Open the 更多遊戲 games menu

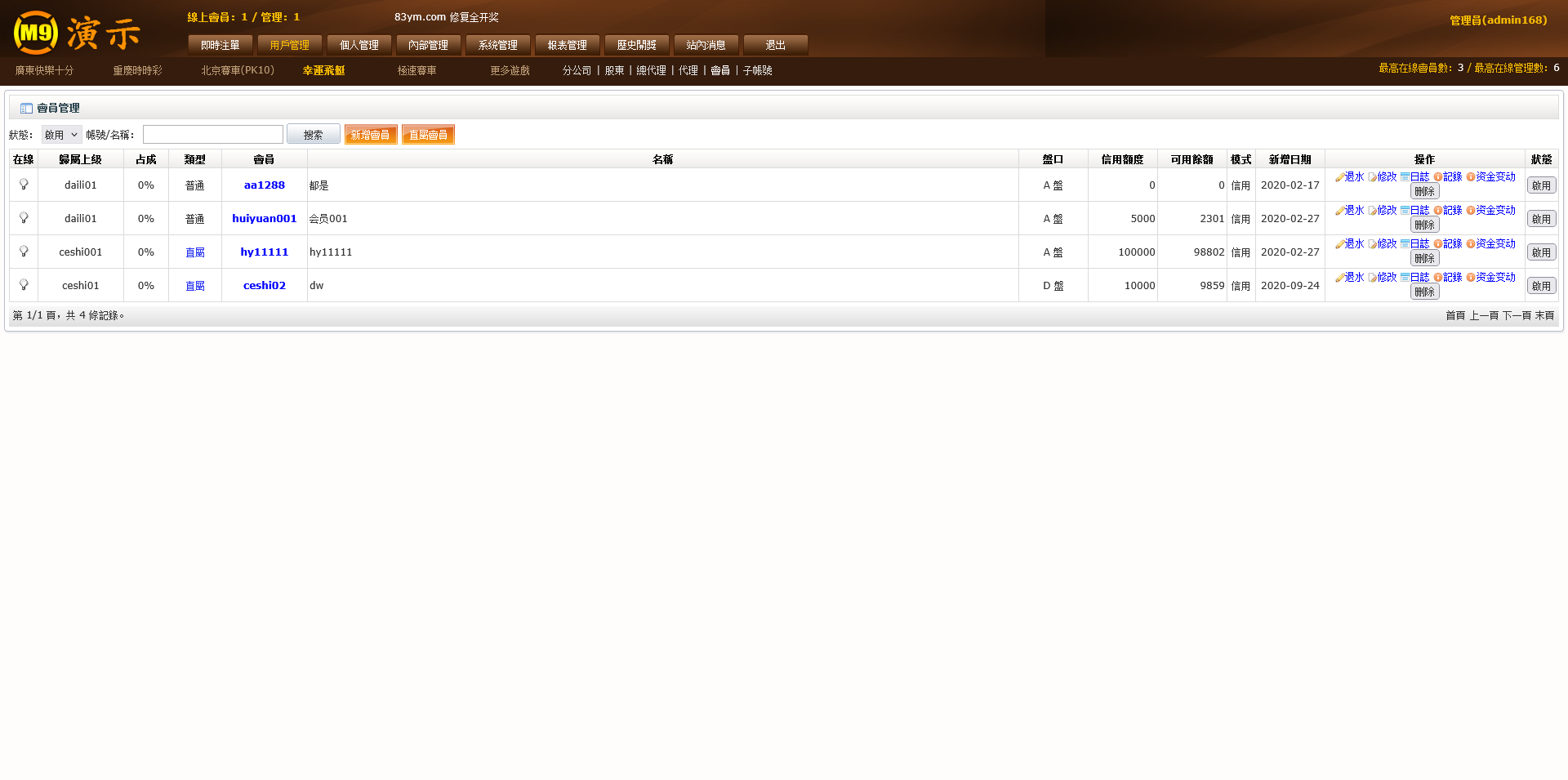[510, 71]
